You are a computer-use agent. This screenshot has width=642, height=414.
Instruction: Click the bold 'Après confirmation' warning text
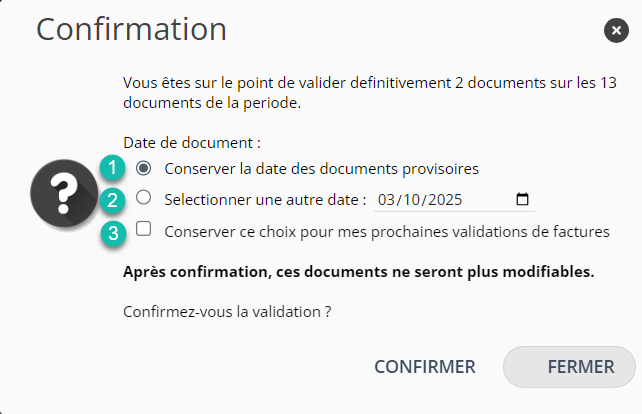[x=357, y=272]
